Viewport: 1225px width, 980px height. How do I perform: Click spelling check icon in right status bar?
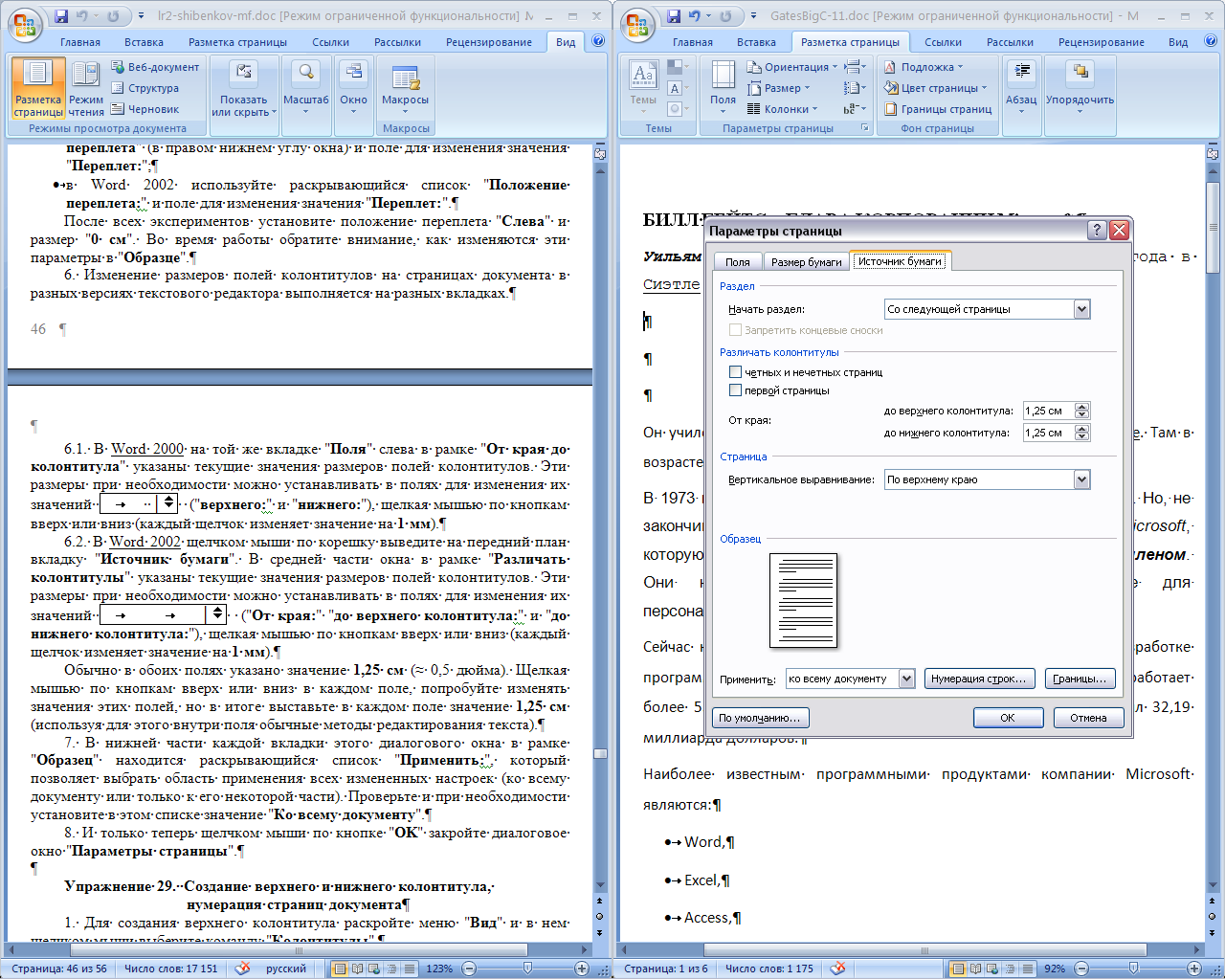coord(837,969)
